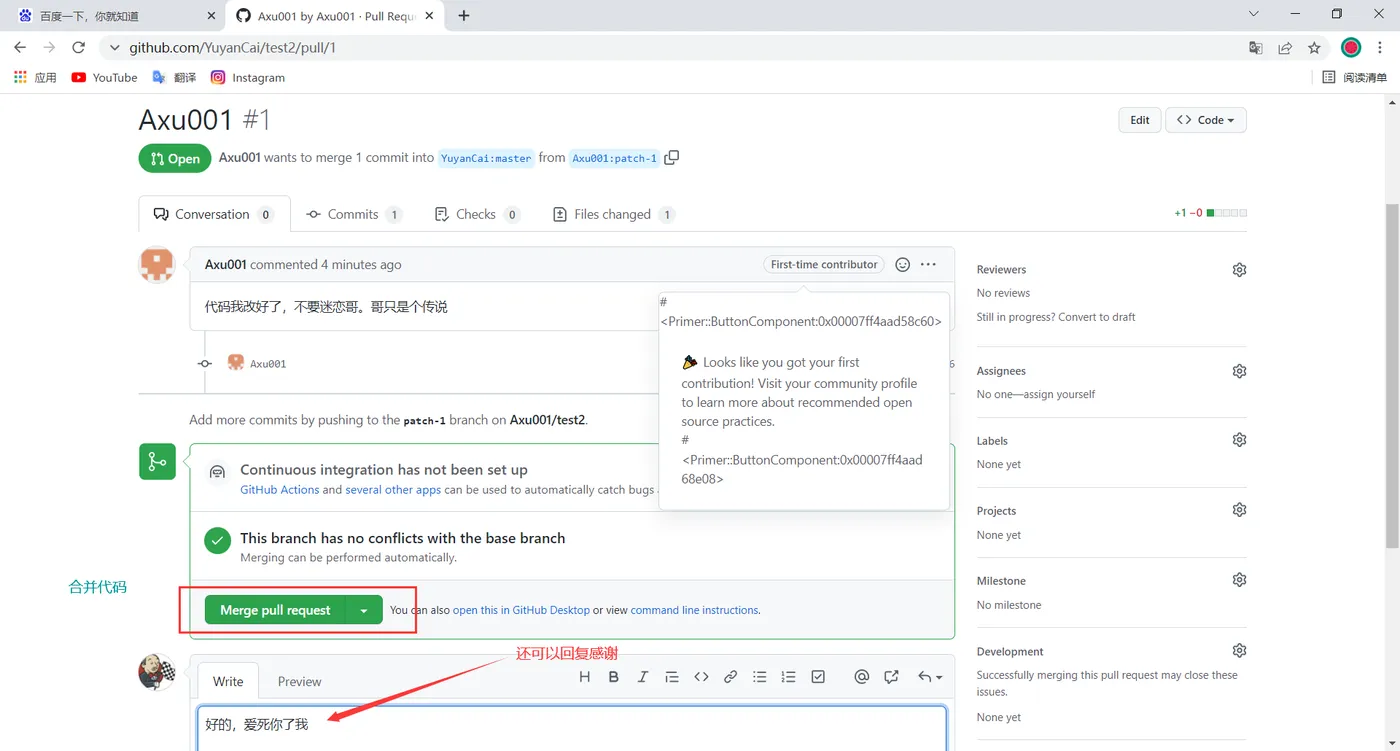
Task: Bookmark this page with the star icon
Action: coord(1314,47)
